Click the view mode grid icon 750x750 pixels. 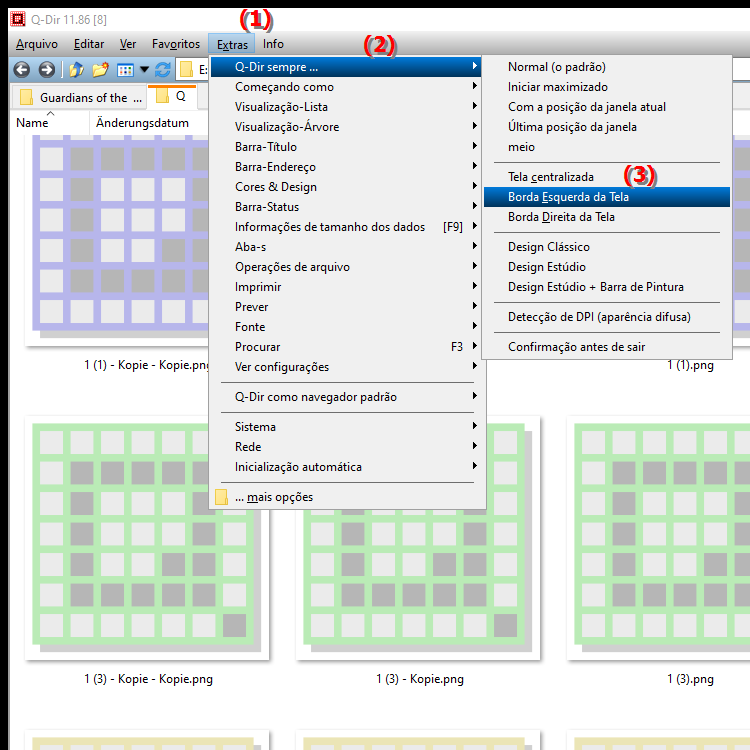tap(125, 70)
